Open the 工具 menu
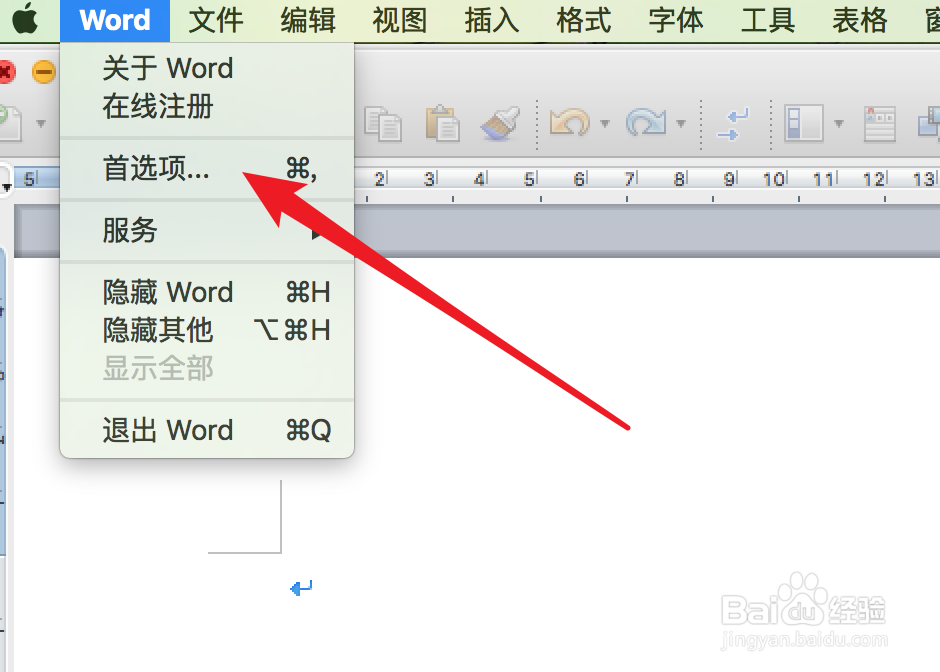This screenshot has height=672, width=940. [x=768, y=20]
